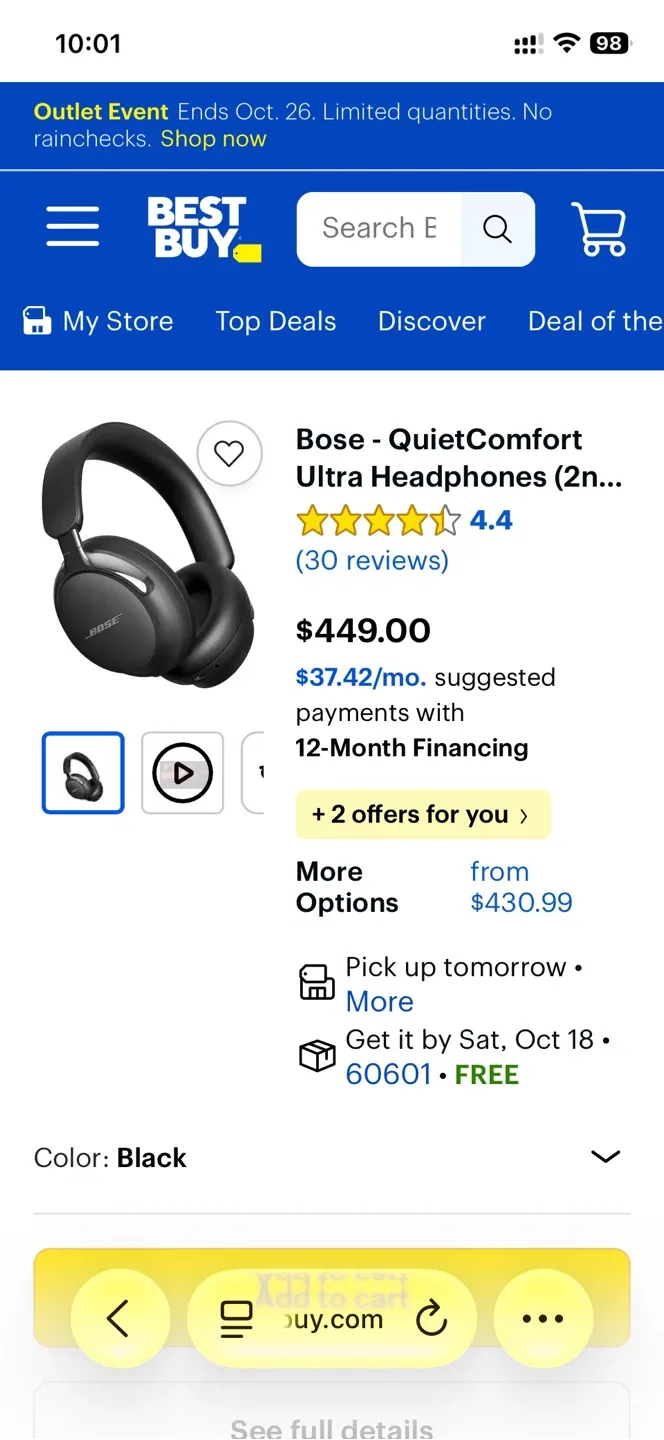
Task: Save headphones with the heart icon
Action: coord(229,455)
